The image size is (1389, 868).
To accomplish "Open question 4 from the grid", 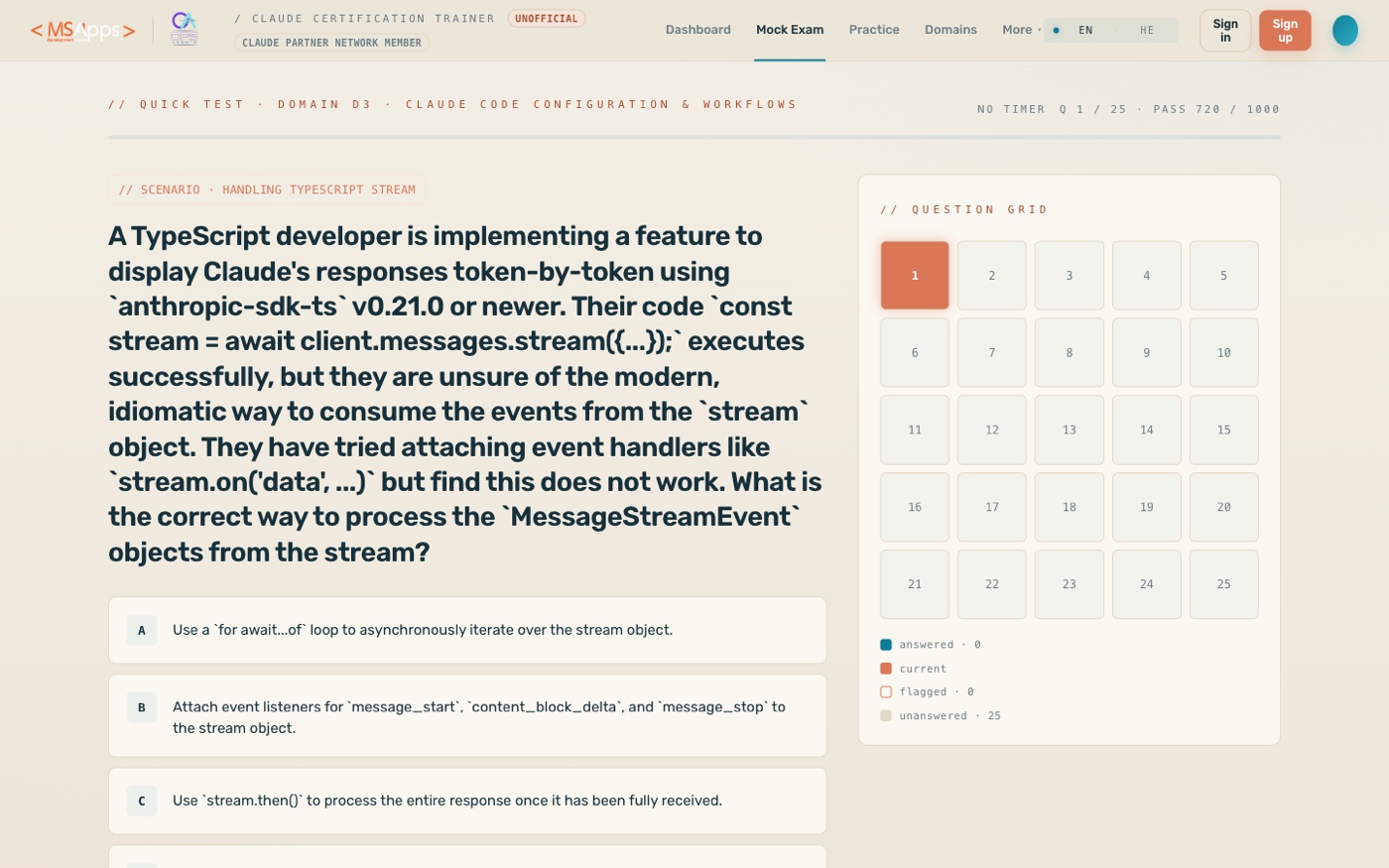I will [1147, 276].
